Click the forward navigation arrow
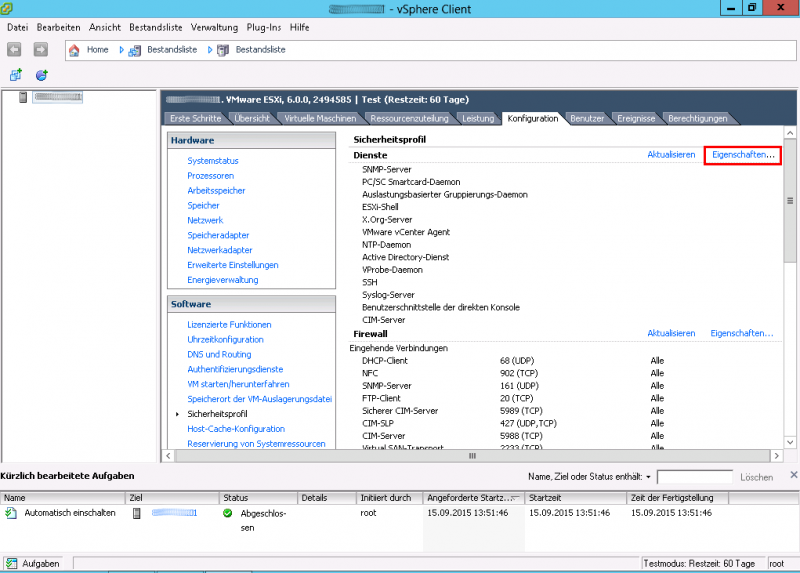 point(40,49)
